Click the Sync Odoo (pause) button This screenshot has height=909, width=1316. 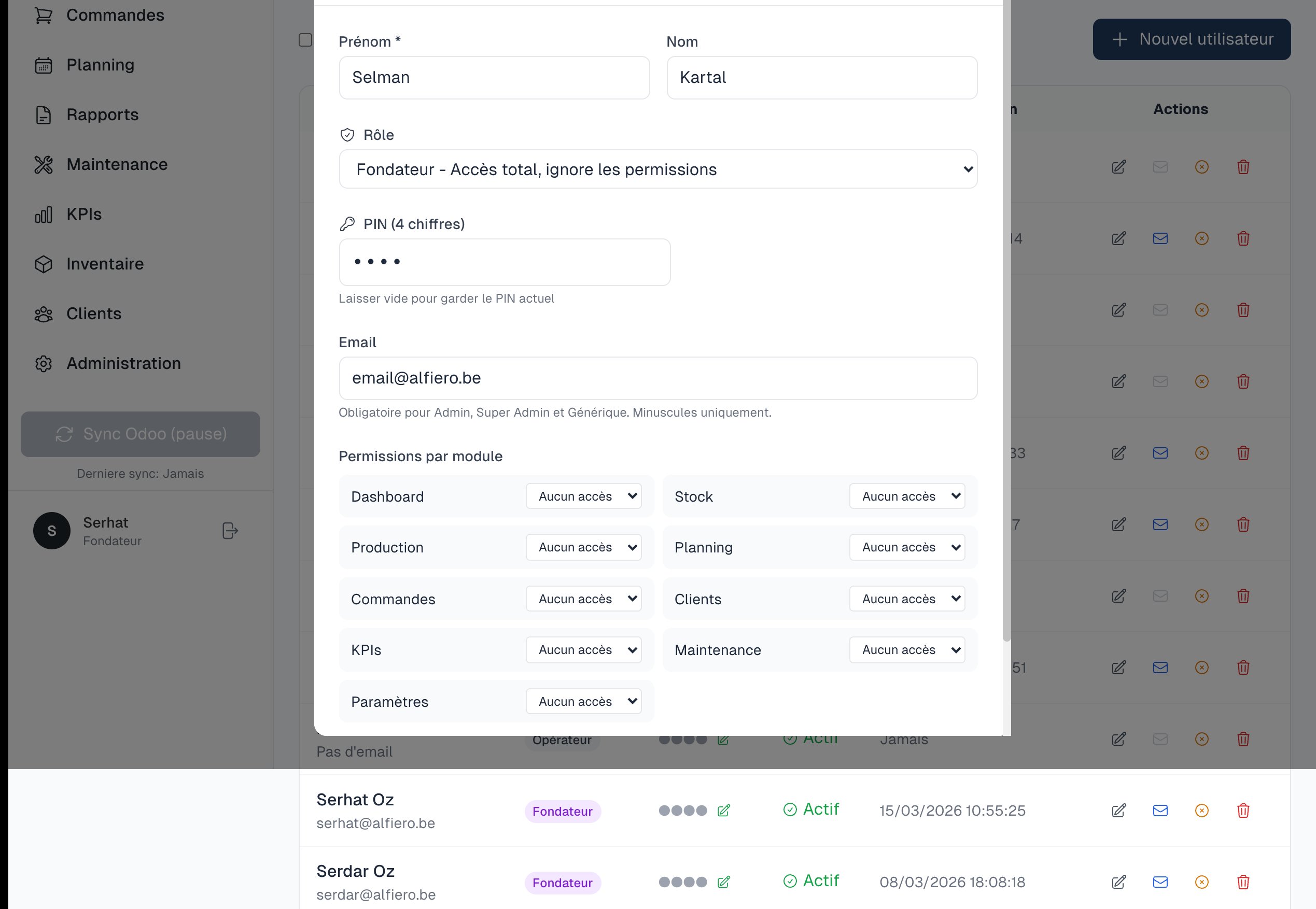tap(140, 434)
